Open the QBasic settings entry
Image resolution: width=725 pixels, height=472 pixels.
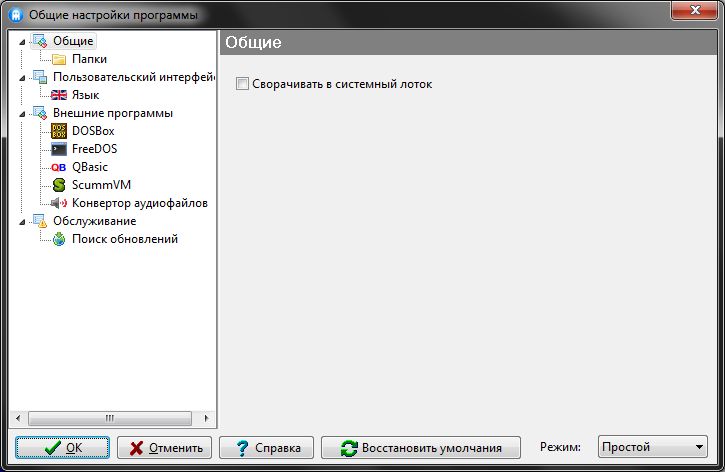90,167
